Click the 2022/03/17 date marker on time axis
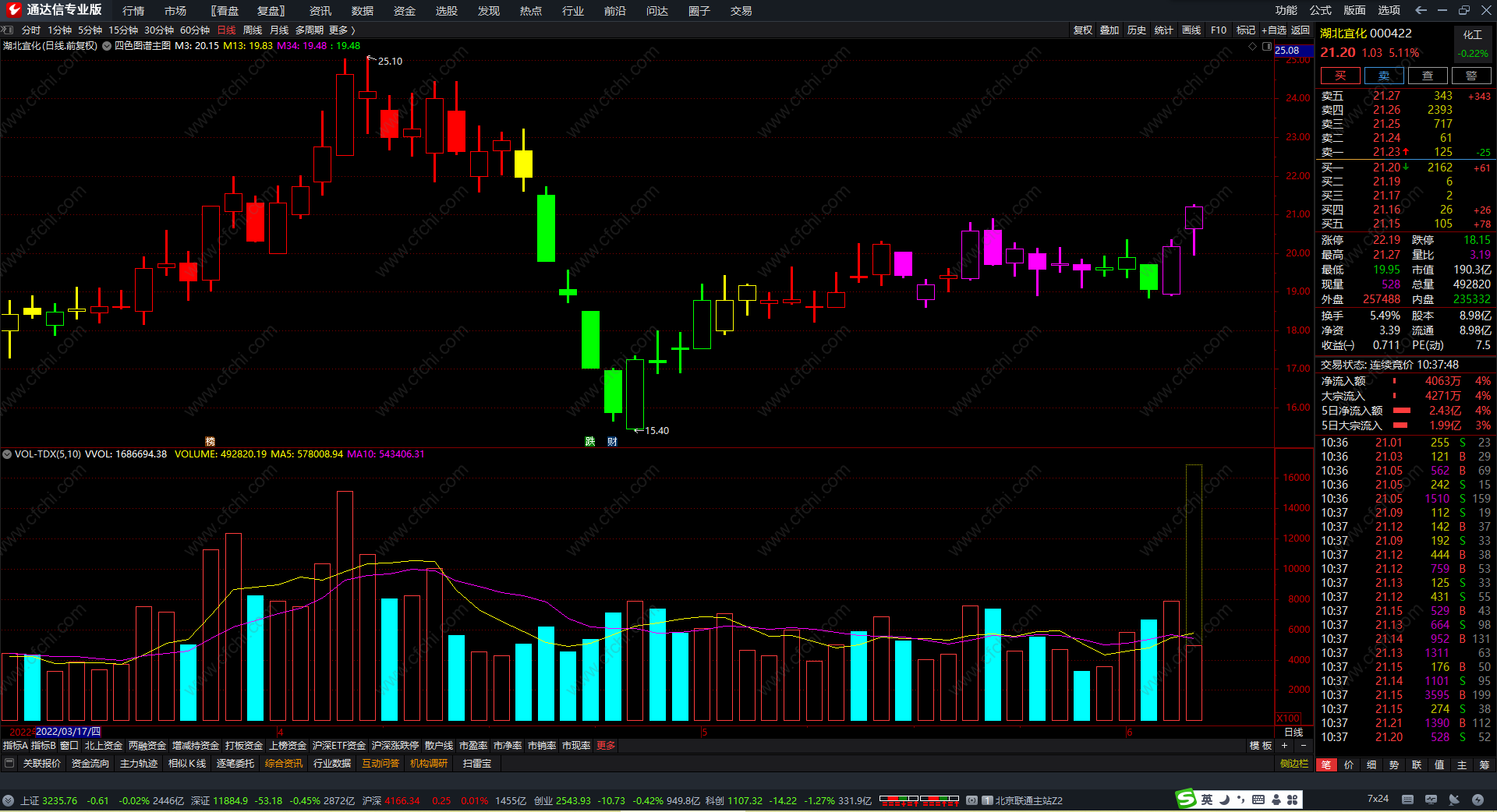The image size is (1497, 812). [69, 732]
